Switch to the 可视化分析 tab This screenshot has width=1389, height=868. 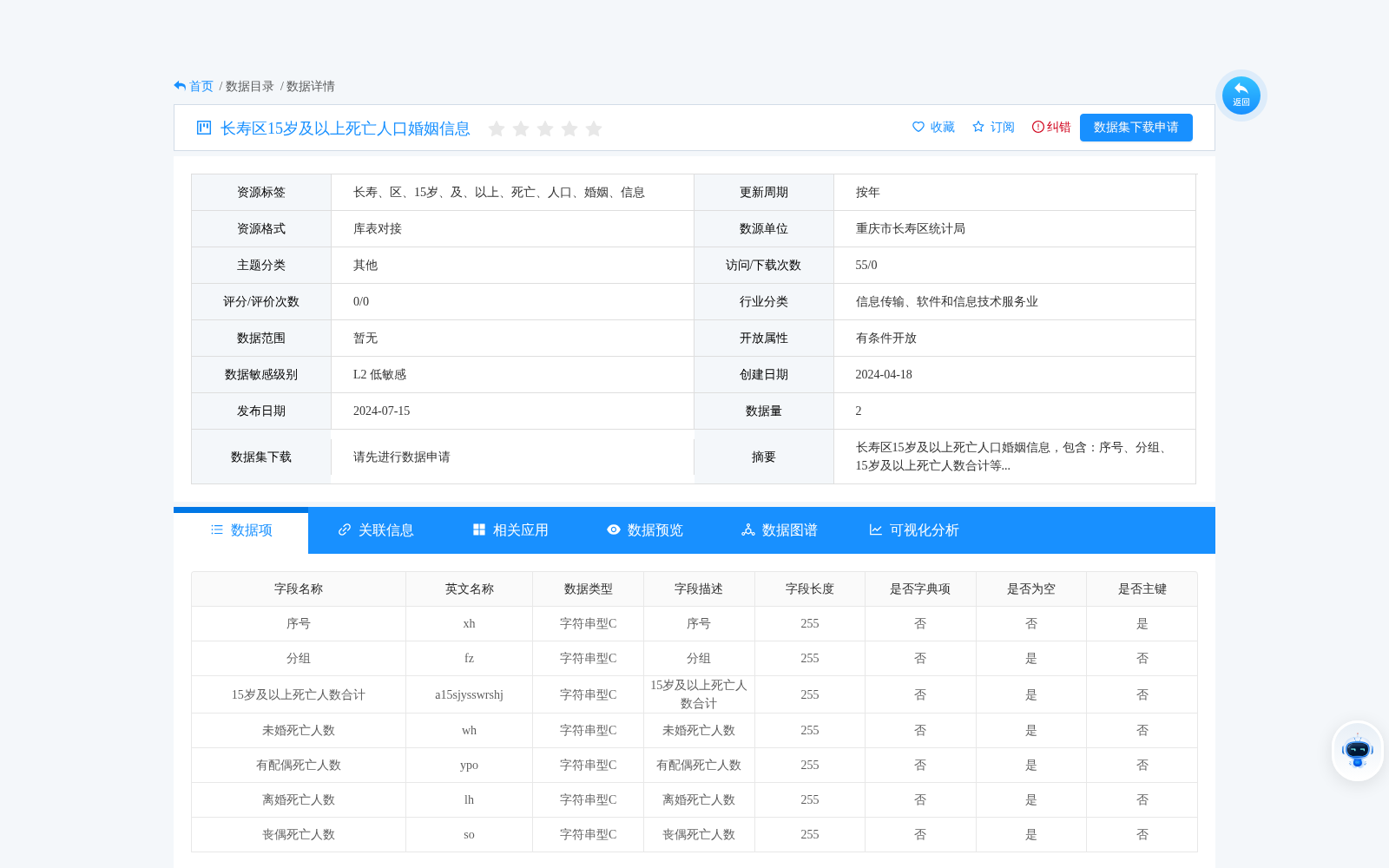click(914, 530)
